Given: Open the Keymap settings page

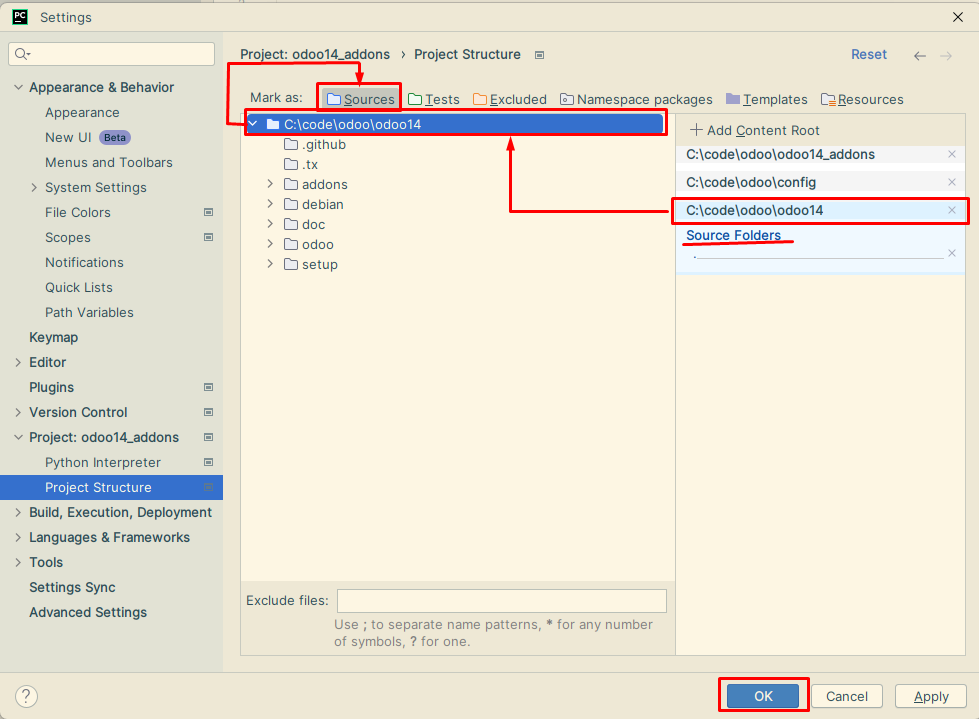Looking at the screenshot, I should (x=54, y=337).
